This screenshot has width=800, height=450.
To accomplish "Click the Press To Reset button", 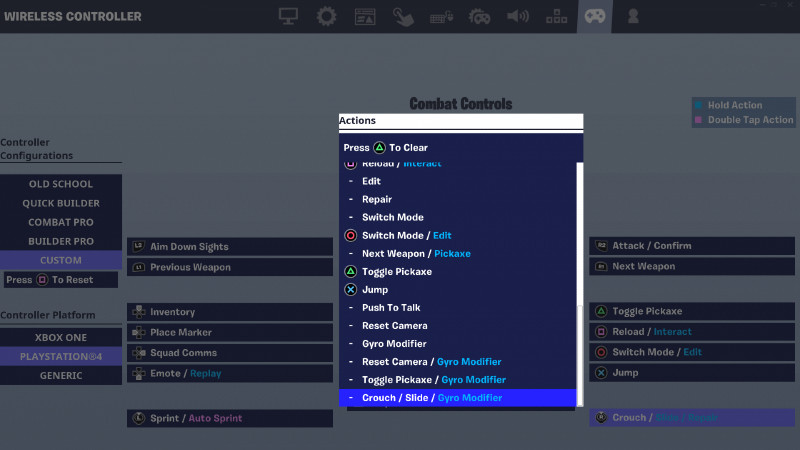I will (61, 280).
